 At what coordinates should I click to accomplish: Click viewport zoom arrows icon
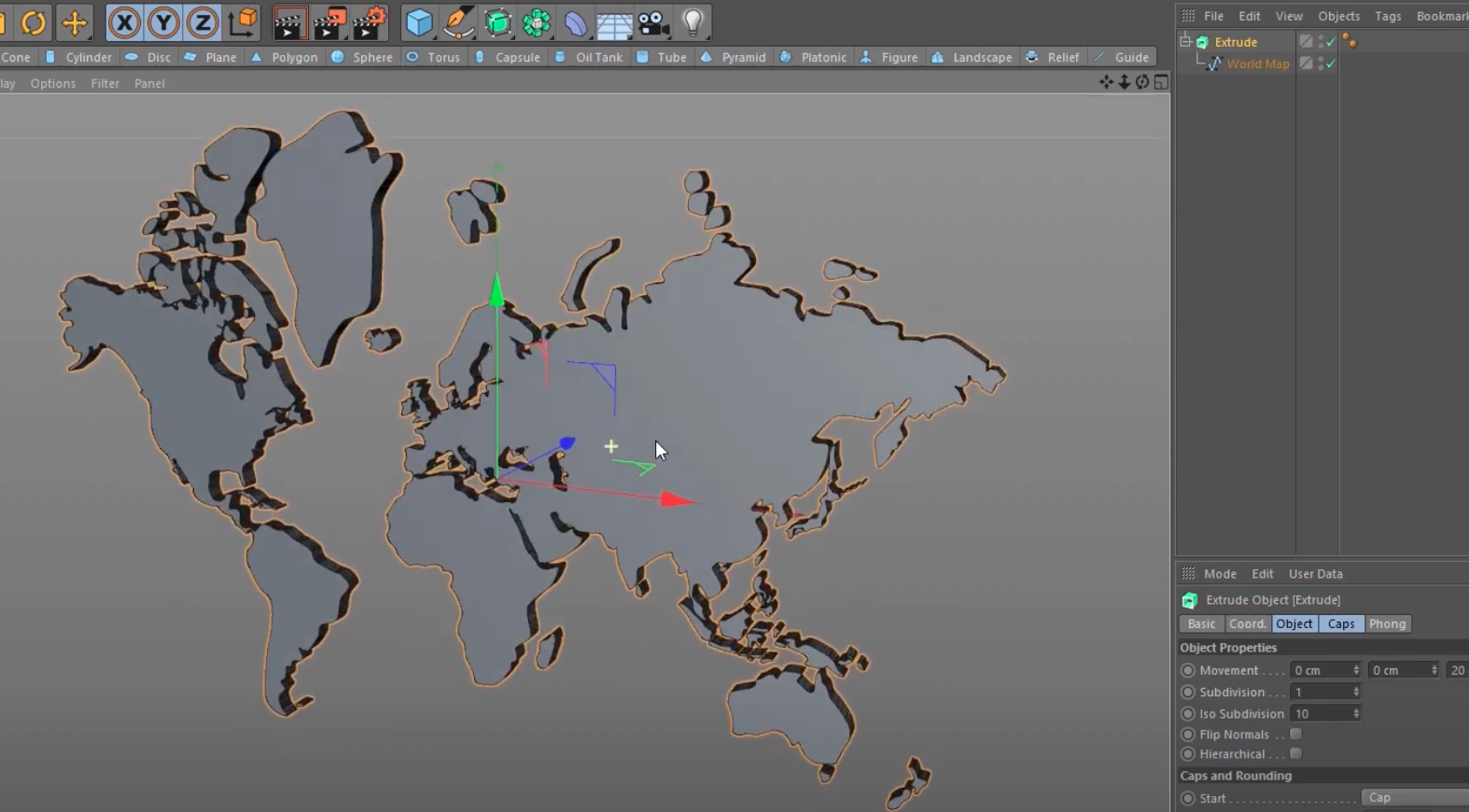click(1125, 82)
